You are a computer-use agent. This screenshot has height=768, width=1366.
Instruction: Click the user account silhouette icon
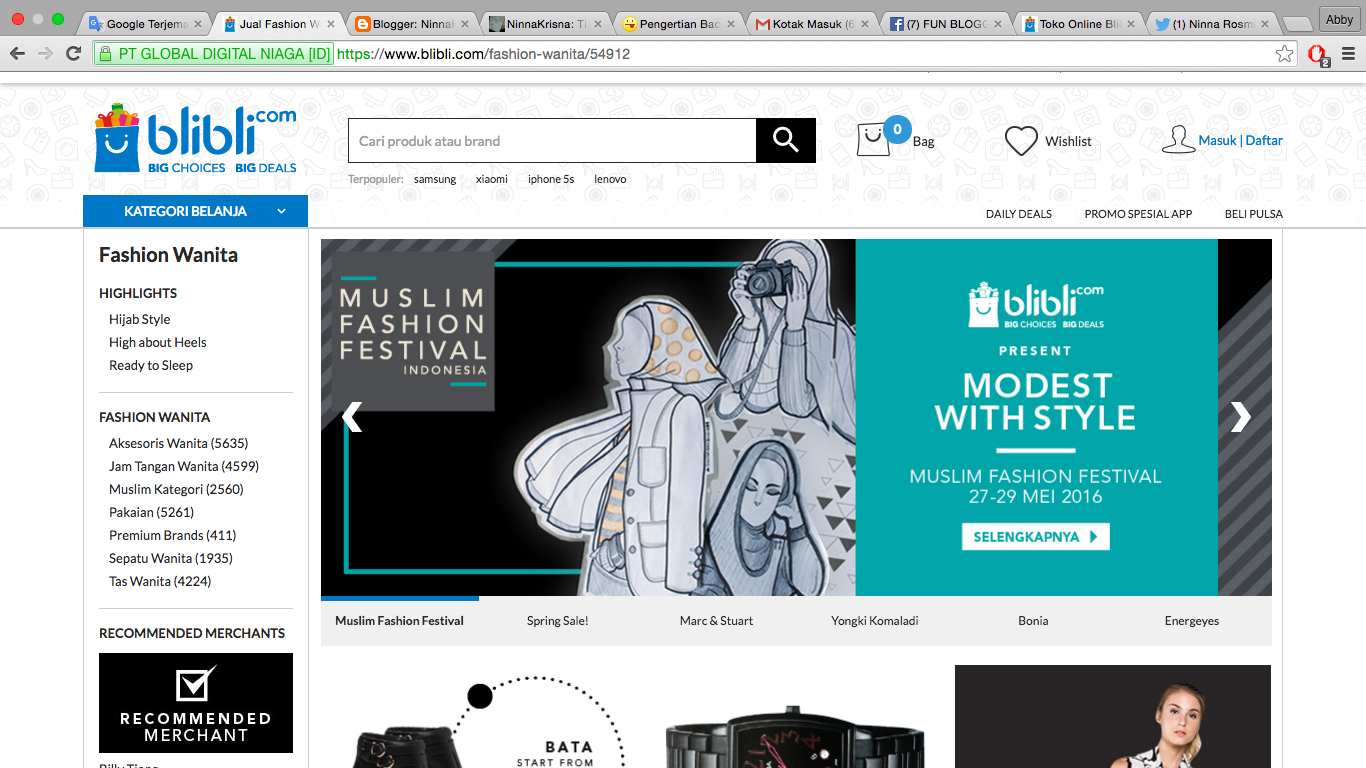[x=1178, y=139]
